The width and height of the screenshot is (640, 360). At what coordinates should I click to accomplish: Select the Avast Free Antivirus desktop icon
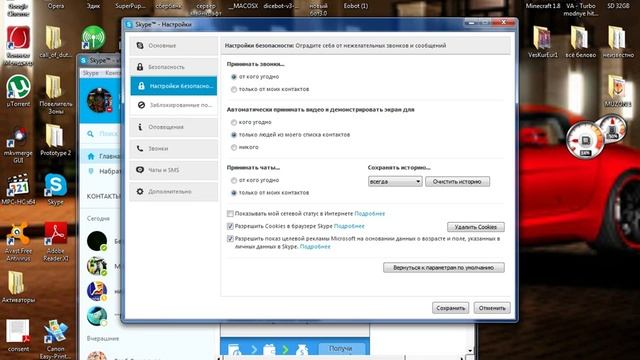tap(18, 242)
